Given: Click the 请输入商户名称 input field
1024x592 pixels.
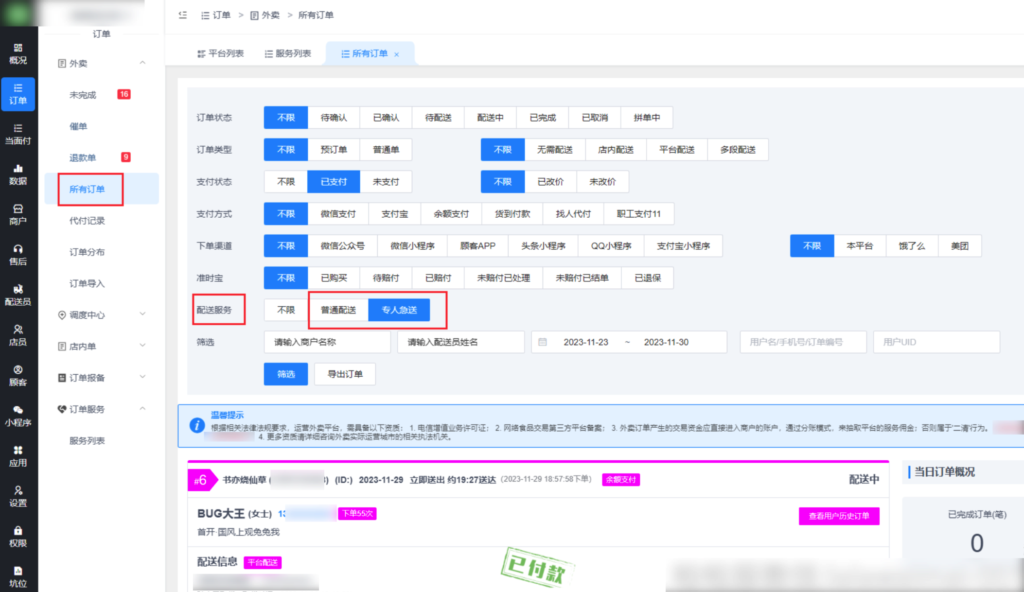Looking at the screenshot, I should coord(327,342).
